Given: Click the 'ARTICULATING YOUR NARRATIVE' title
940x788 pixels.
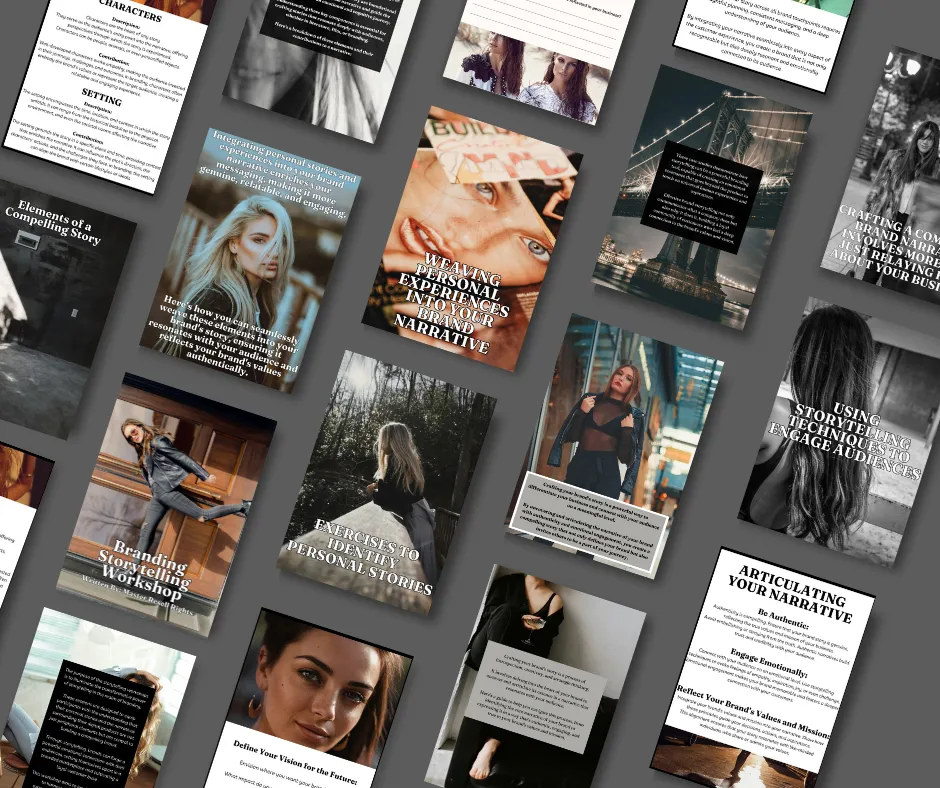Looking at the screenshot, I should pyautogui.click(x=791, y=594).
